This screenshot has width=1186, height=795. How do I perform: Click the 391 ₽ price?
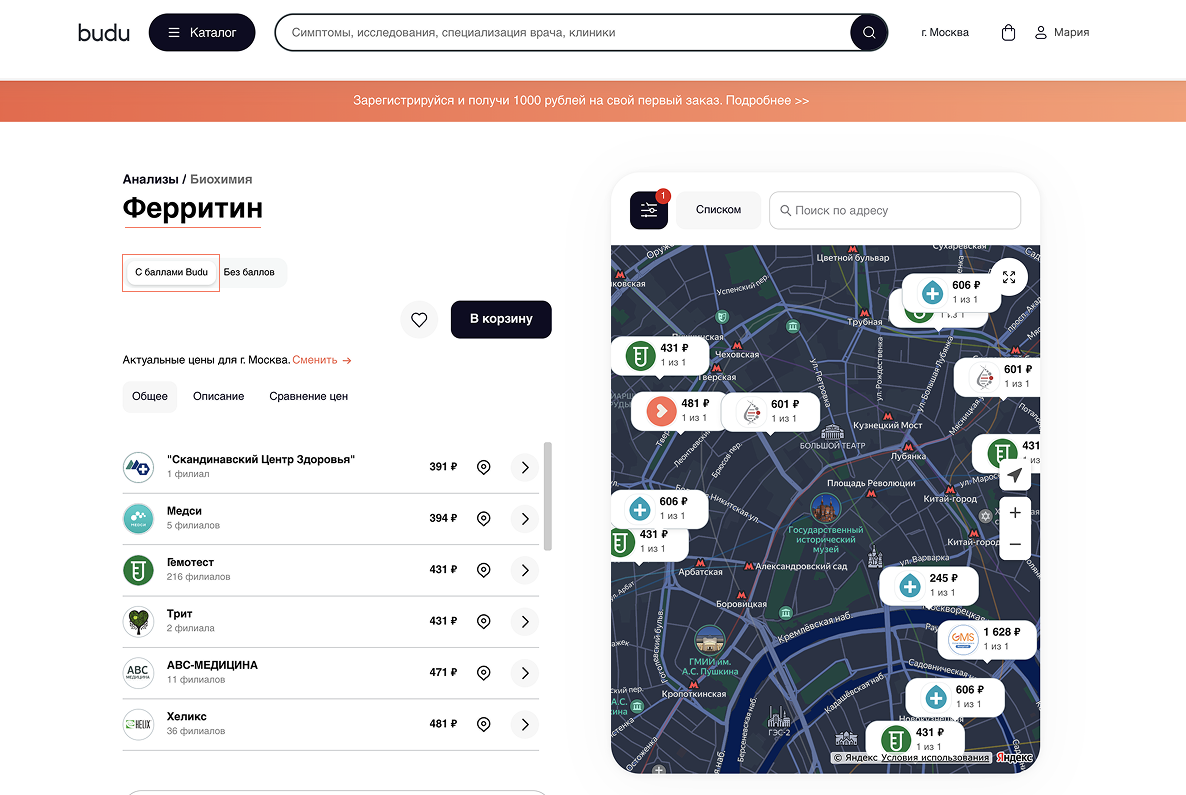443,467
